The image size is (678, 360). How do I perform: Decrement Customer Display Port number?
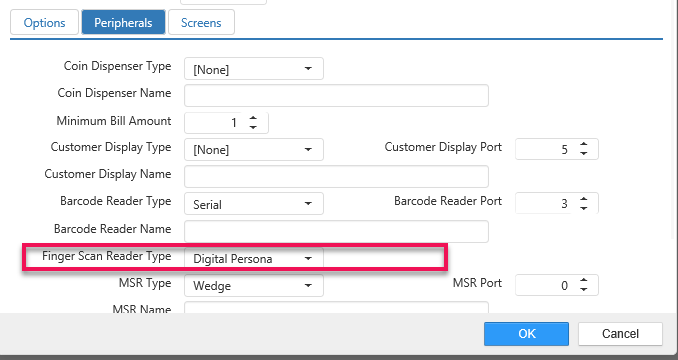(584, 154)
